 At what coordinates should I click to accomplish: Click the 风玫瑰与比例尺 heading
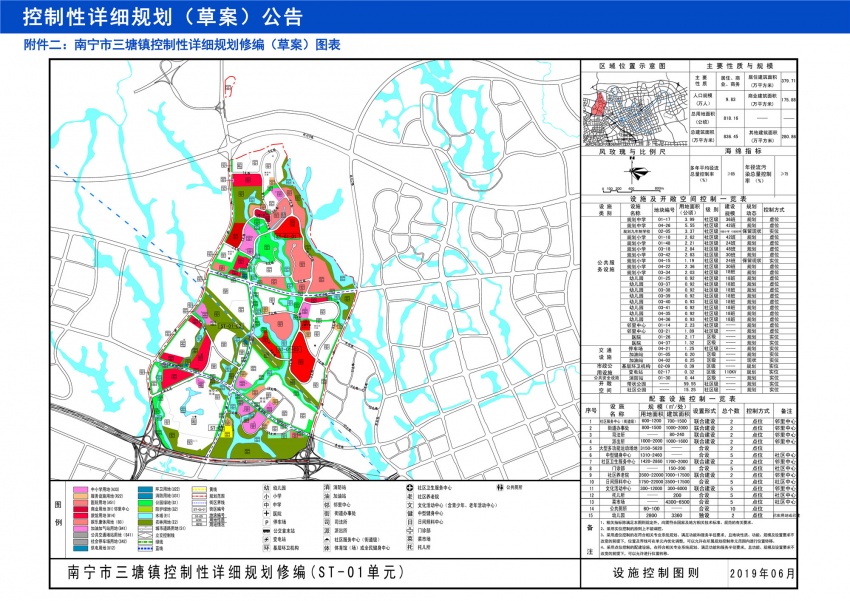tap(633, 152)
